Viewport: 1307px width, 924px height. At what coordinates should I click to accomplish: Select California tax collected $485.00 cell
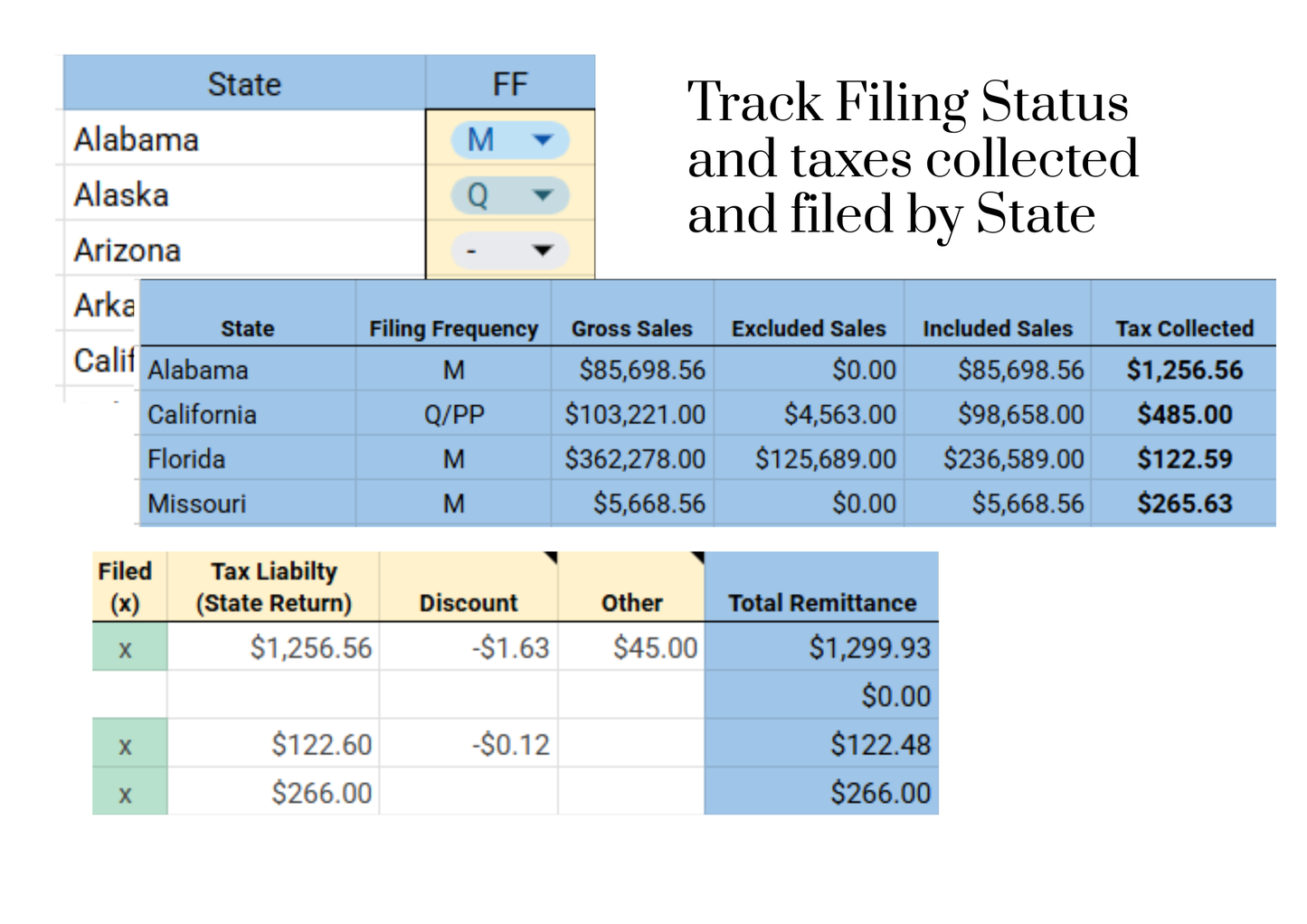pyautogui.click(x=1184, y=414)
